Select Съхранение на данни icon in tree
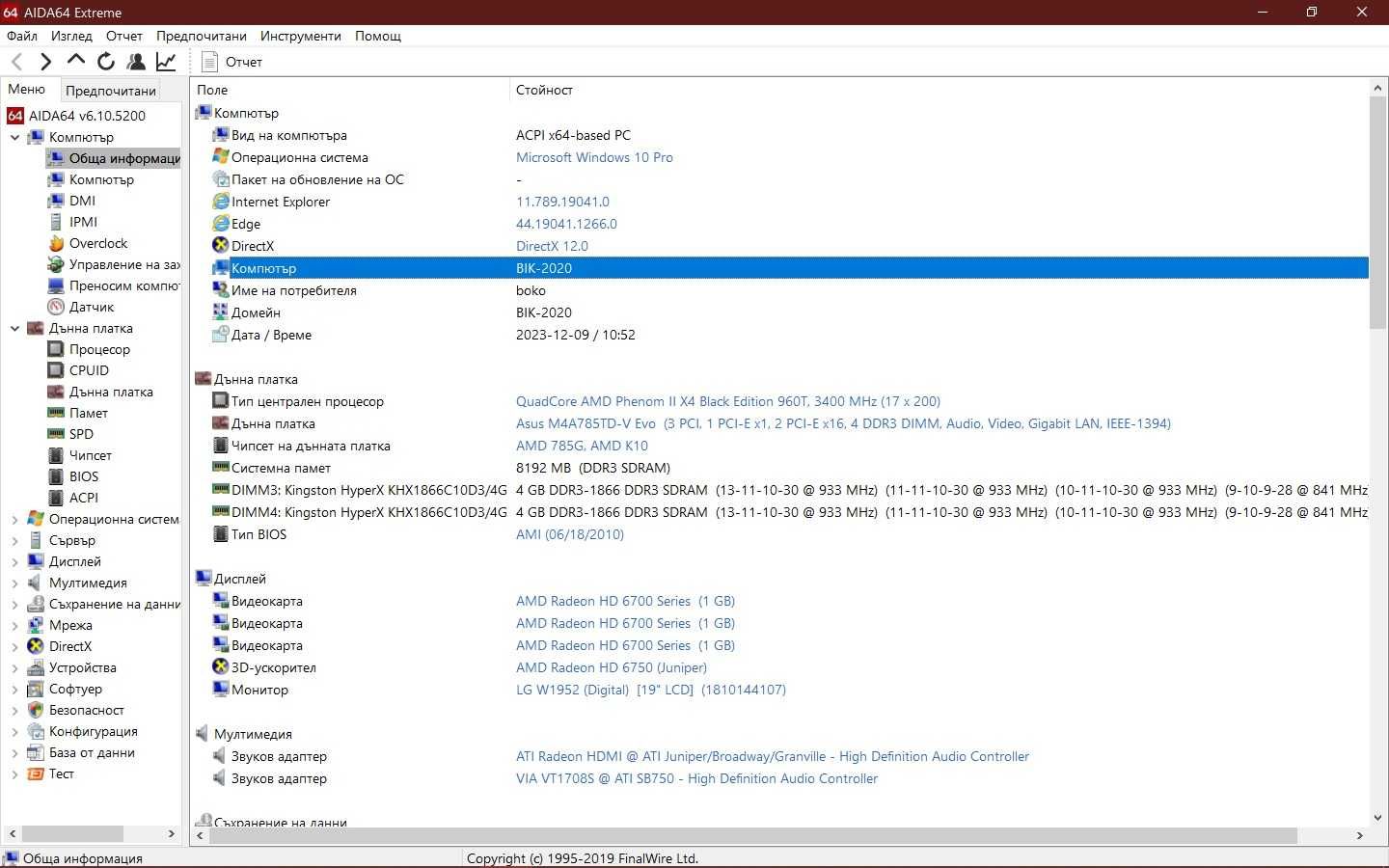Screen dimensions: 1389x868 (x=36, y=604)
